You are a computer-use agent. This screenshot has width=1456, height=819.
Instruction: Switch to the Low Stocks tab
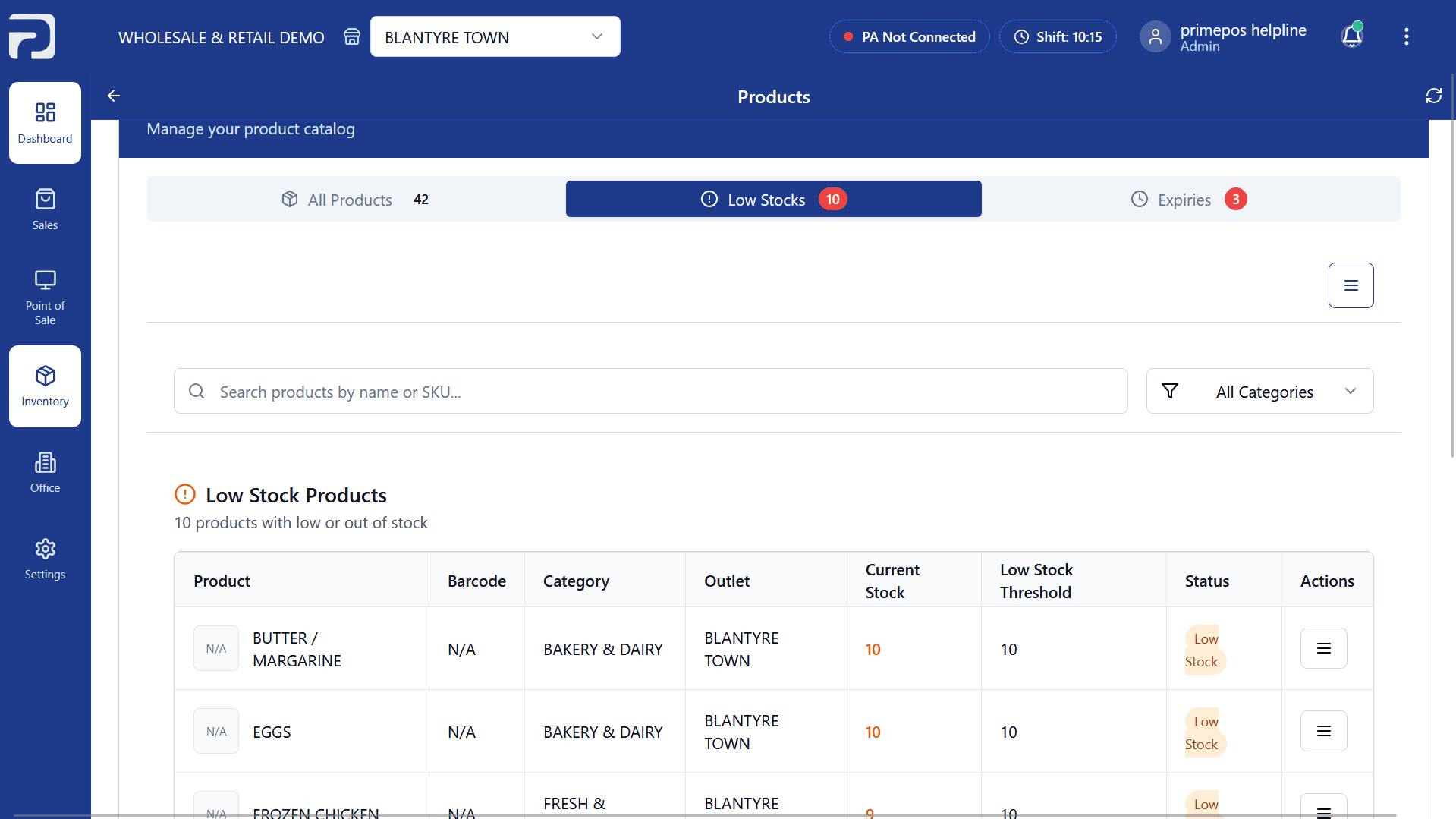773,199
